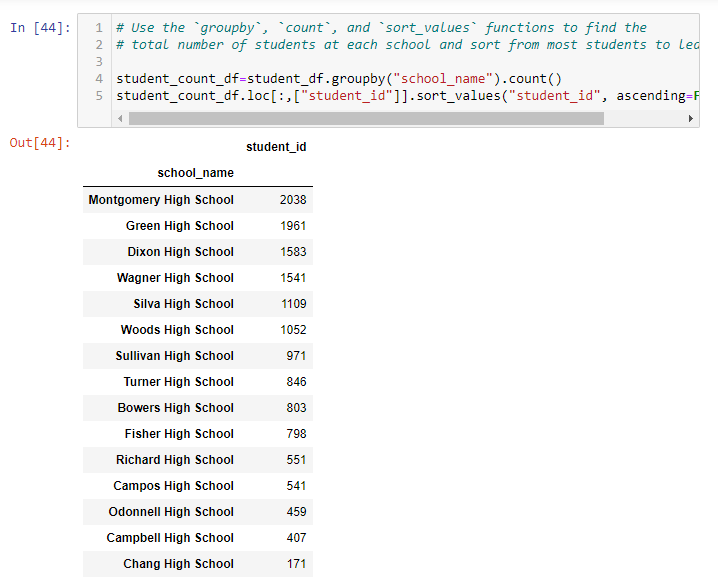Viewport: 718px width, 587px height.
Task: Select the Campbell High School row label
Action: [170, 538]
